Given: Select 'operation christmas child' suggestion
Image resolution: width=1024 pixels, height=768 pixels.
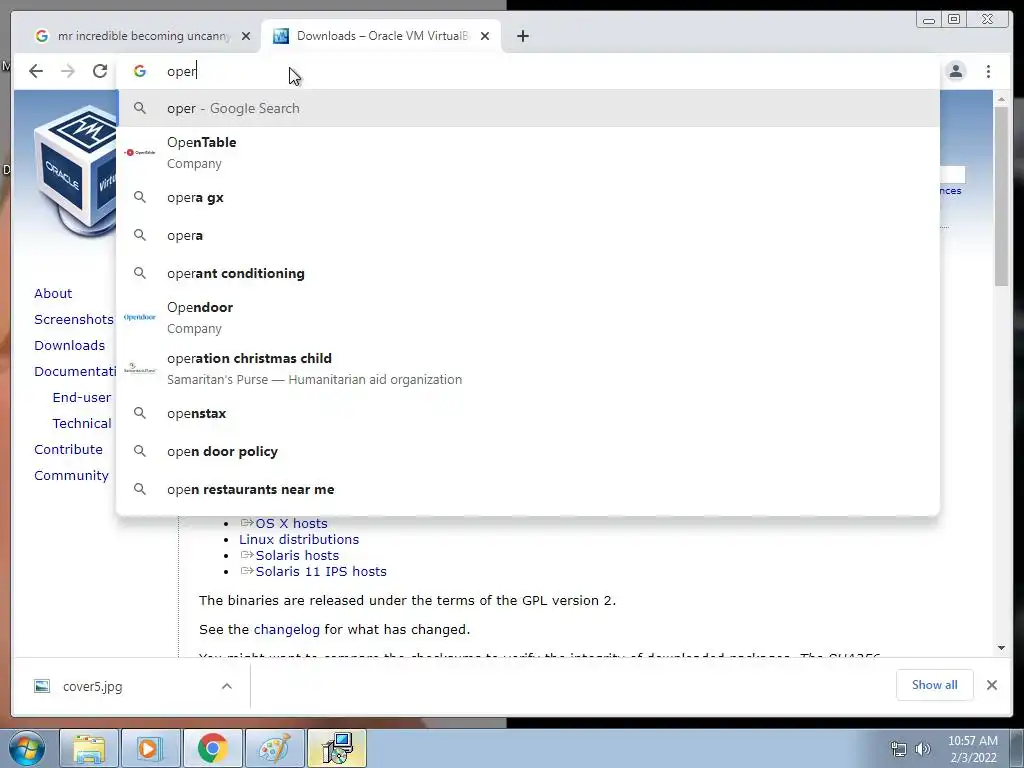Looking at the screenshot, I should click(529, 368).
